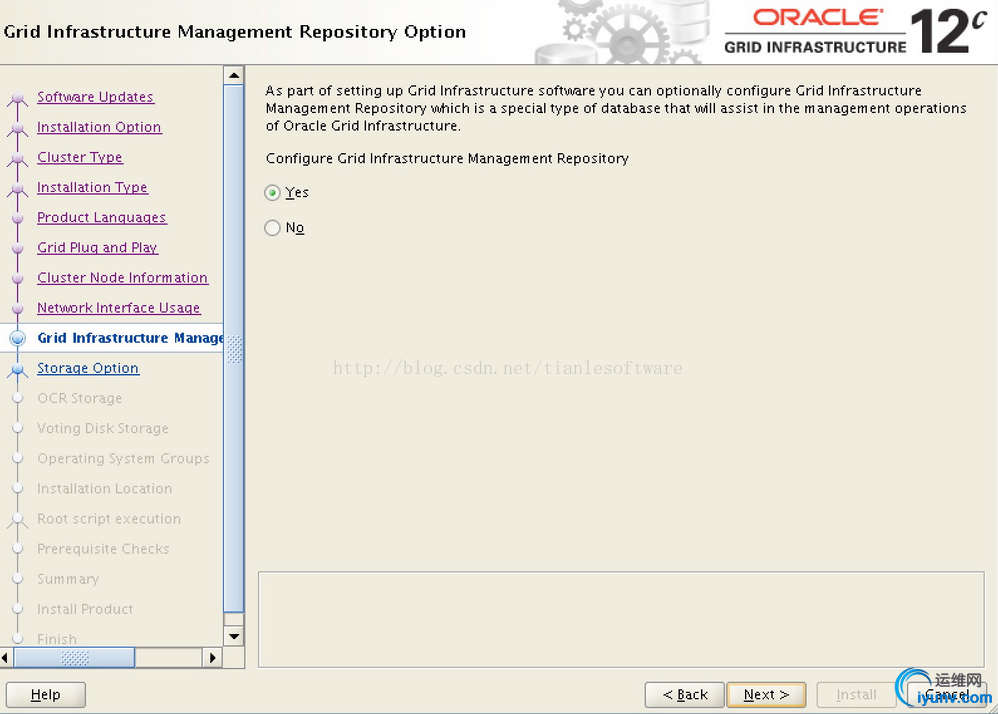998x714 pixels.
Task: Click the empty message area box
Action: [x=621, y=620]
